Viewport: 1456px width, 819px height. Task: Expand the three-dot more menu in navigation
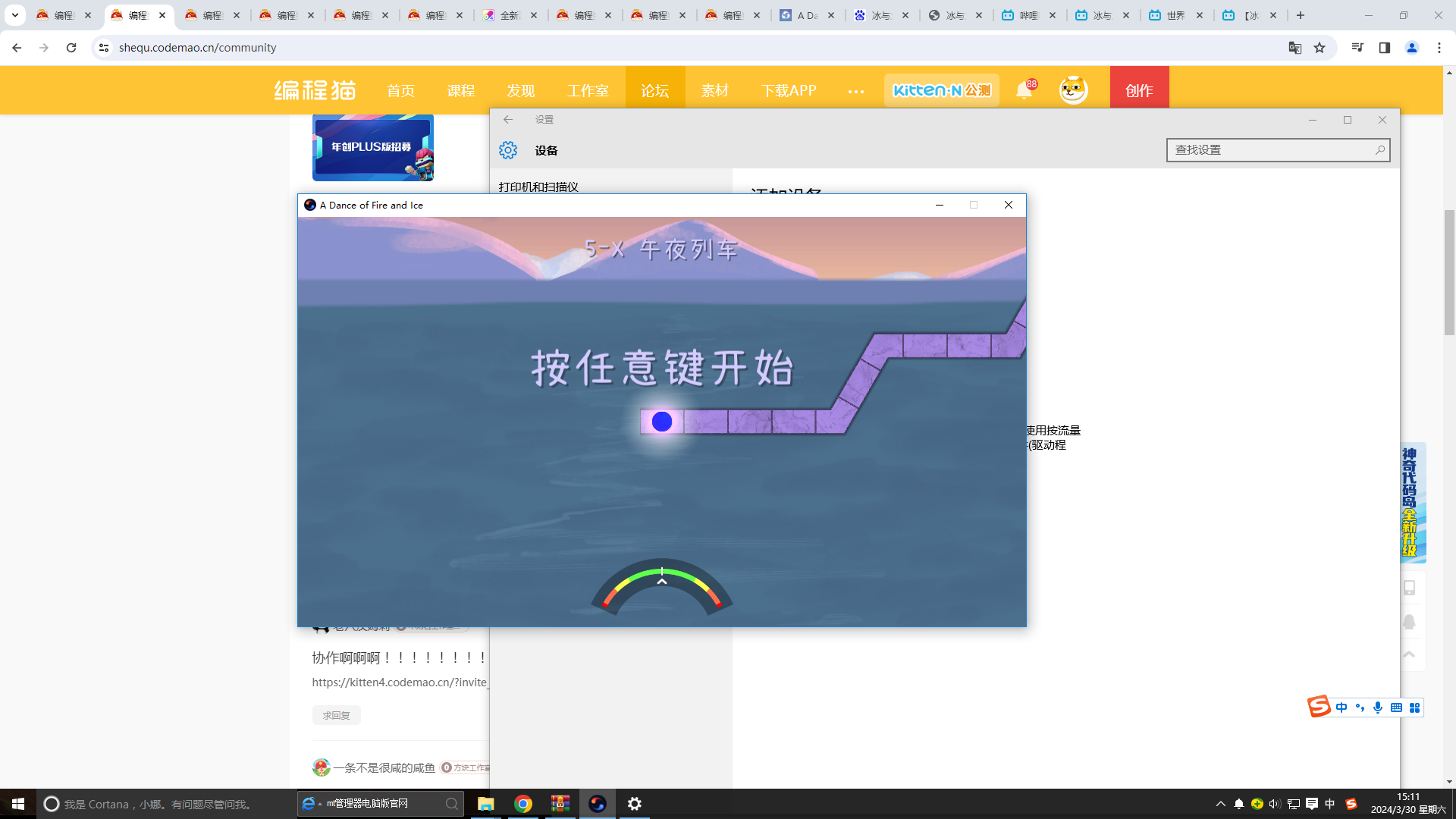[x=856, y=91]
